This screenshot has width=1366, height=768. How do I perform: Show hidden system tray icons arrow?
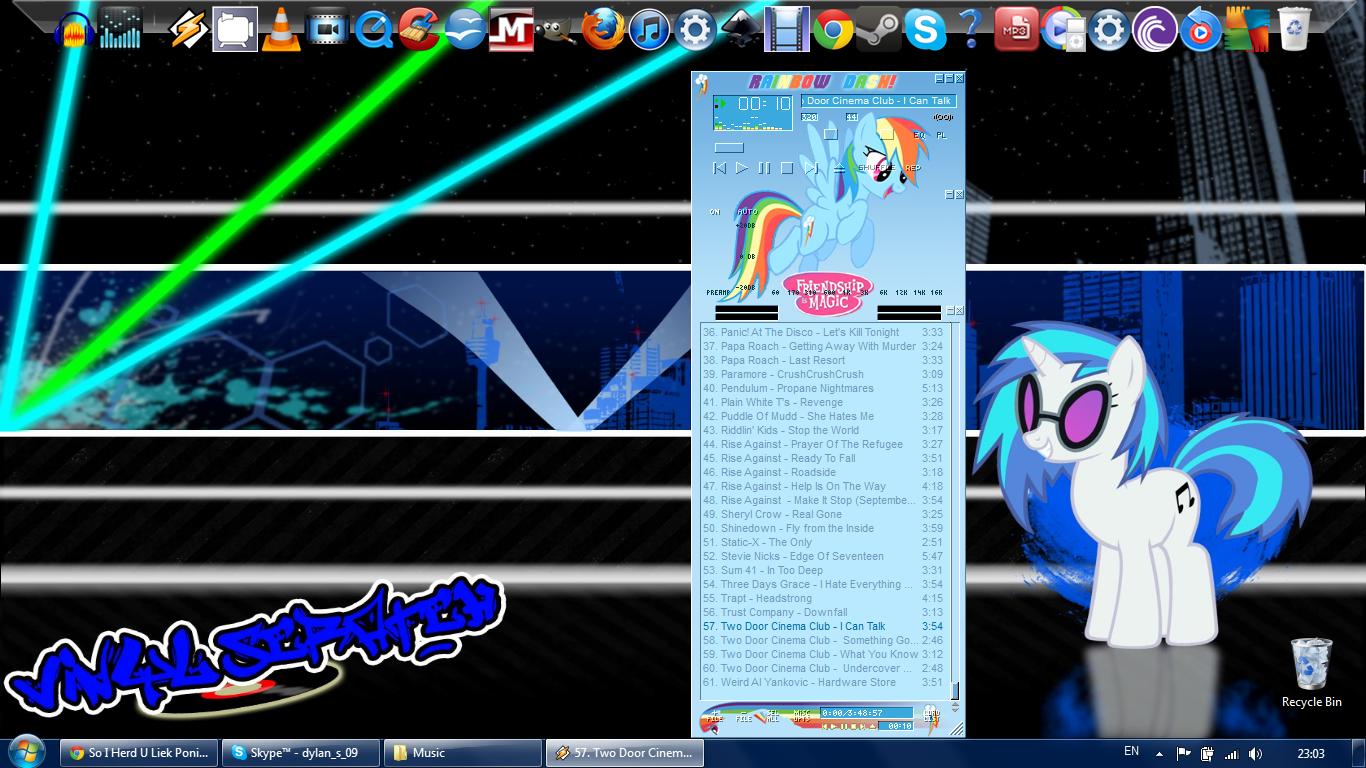pyautogui.click(x=1159, y=754)
